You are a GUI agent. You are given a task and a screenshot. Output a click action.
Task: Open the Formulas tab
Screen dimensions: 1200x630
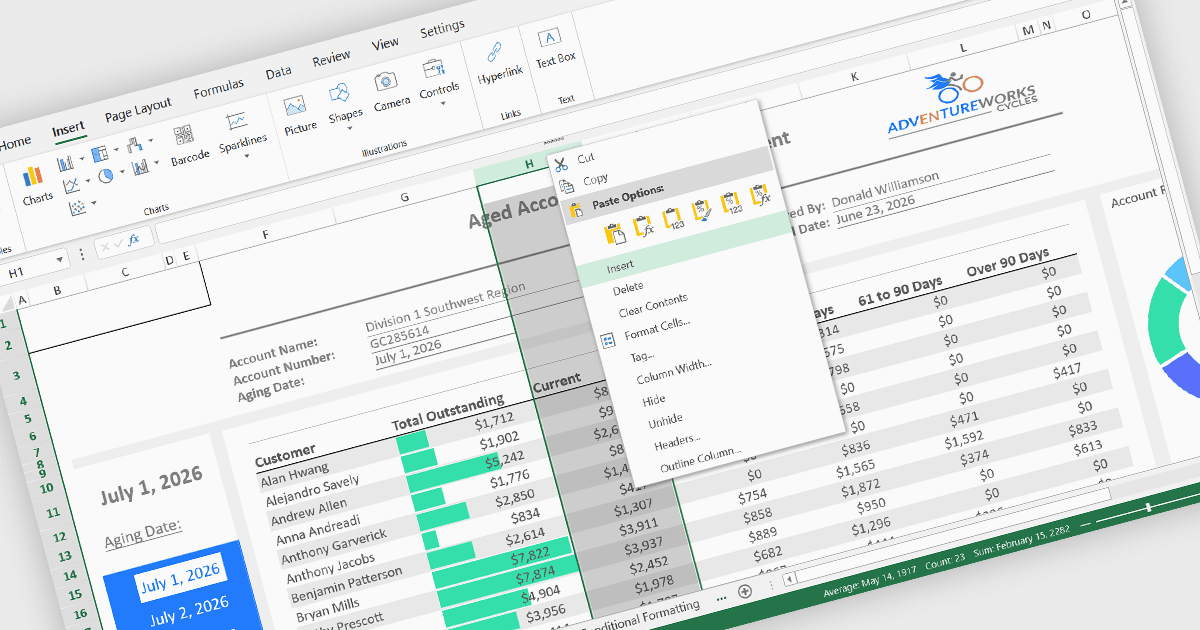(218, 88)
